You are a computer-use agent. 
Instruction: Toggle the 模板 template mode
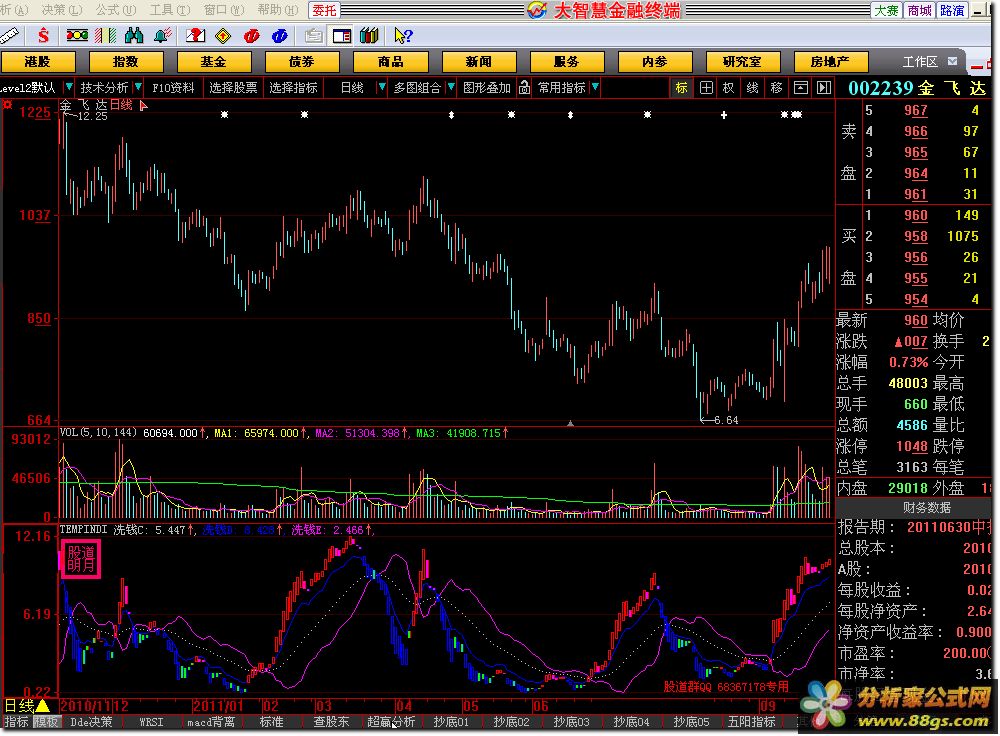pyautogui.click(x=46, y=722)
